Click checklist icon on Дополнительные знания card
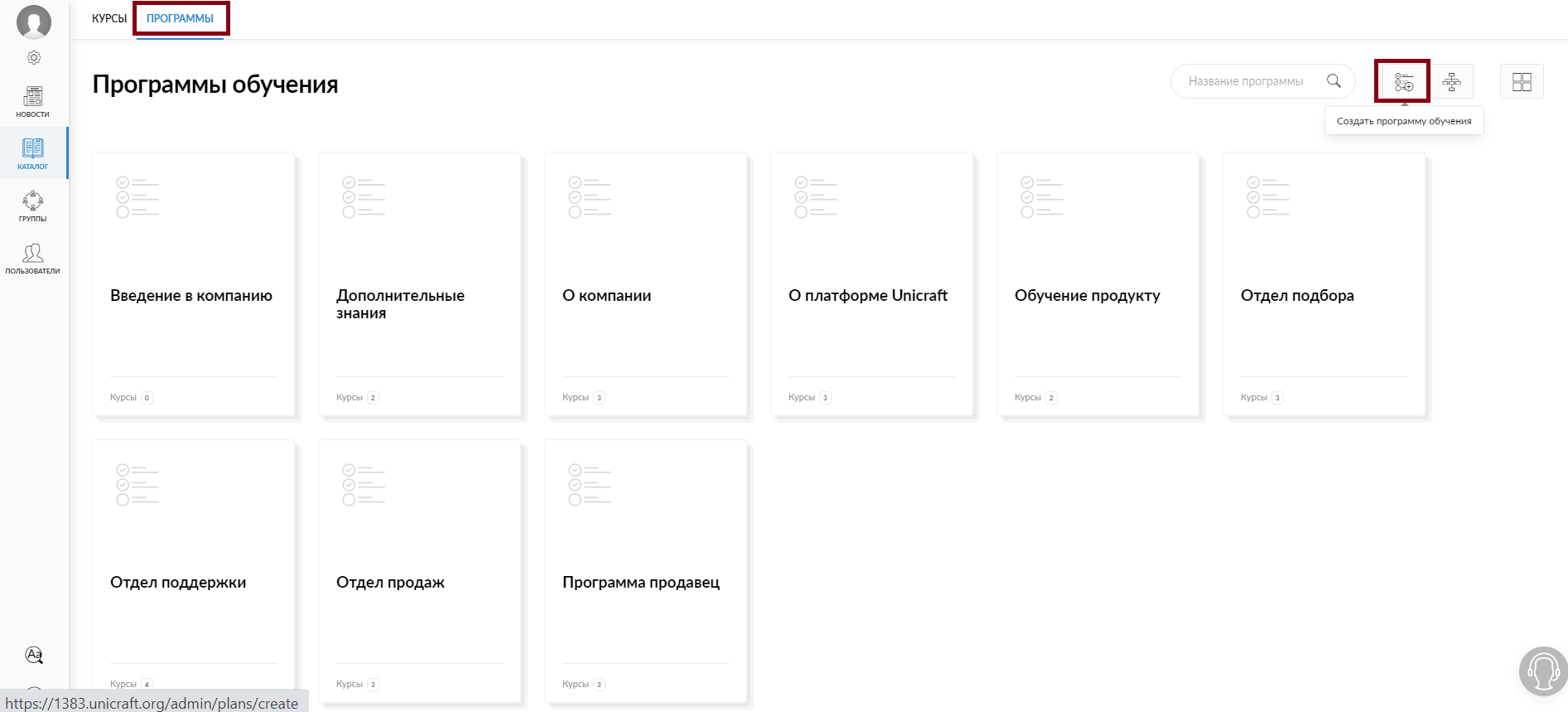Screen dimensions: 1568x712 click(x=364, y=197)
